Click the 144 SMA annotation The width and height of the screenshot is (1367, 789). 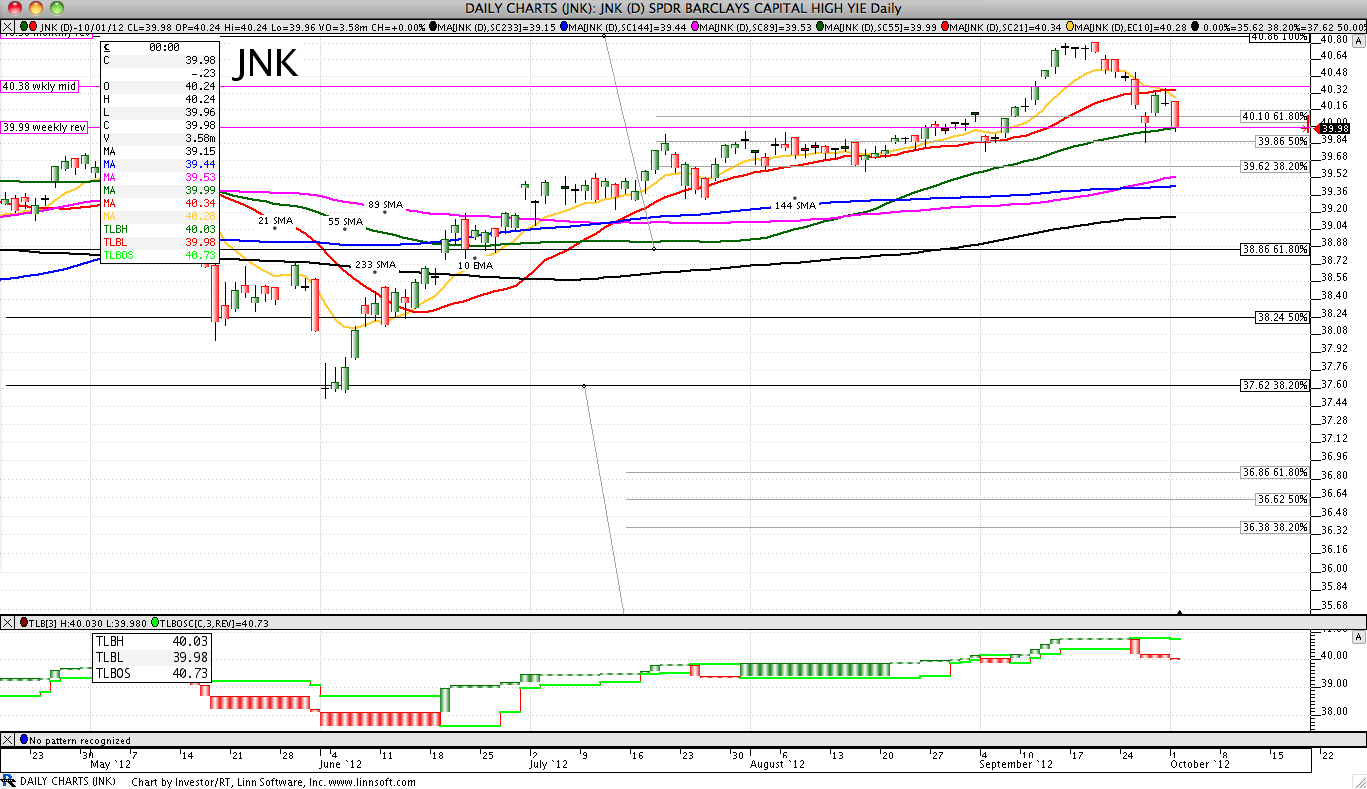pyautogui.click(x=797, y=205)
